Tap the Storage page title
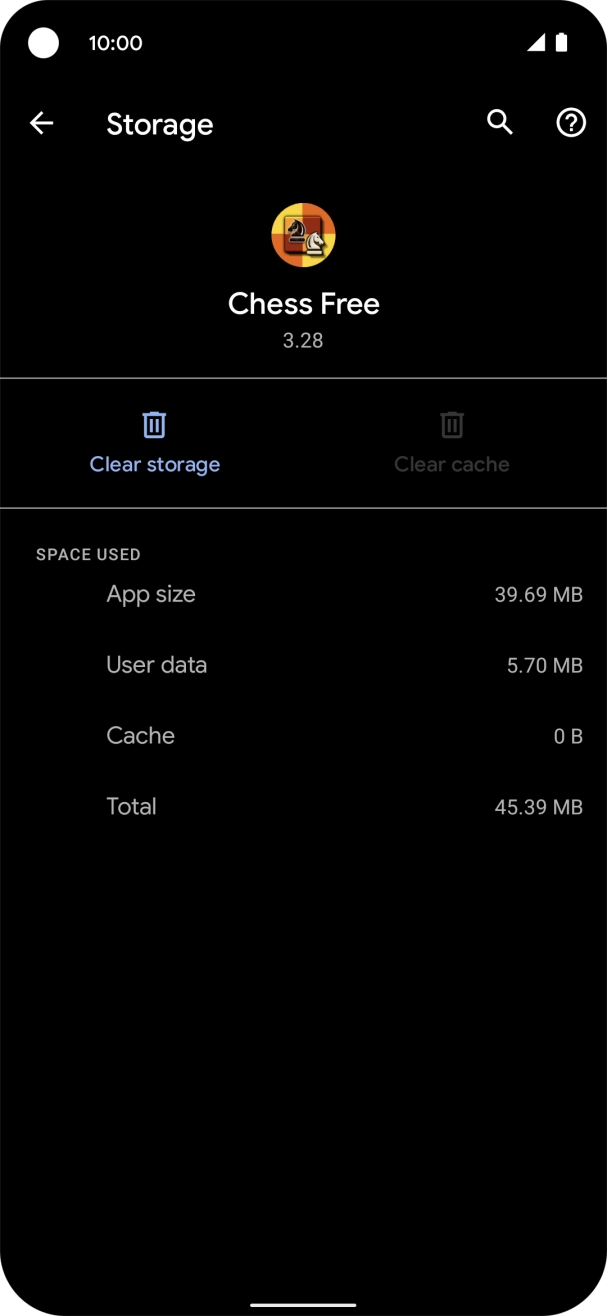The height and width of the screenshot is (1316, 607). [x=160, y=125]
